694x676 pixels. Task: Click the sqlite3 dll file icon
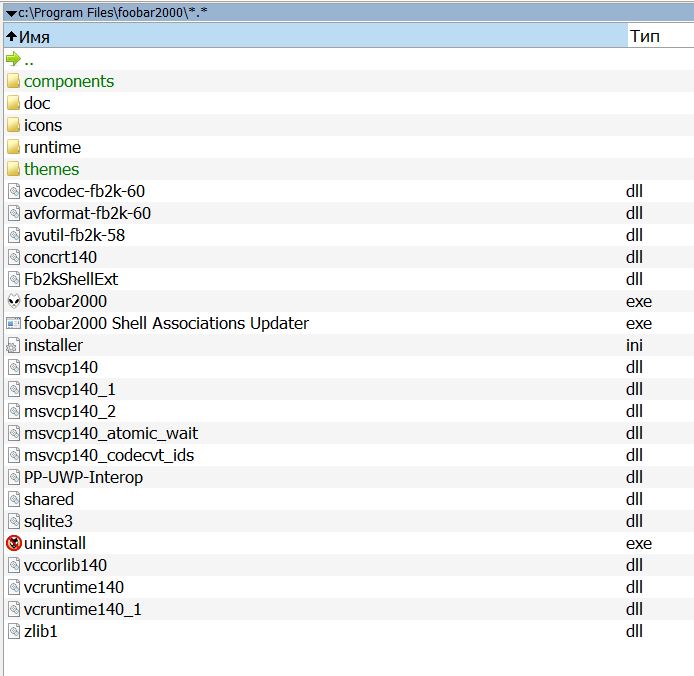[13, 521]
